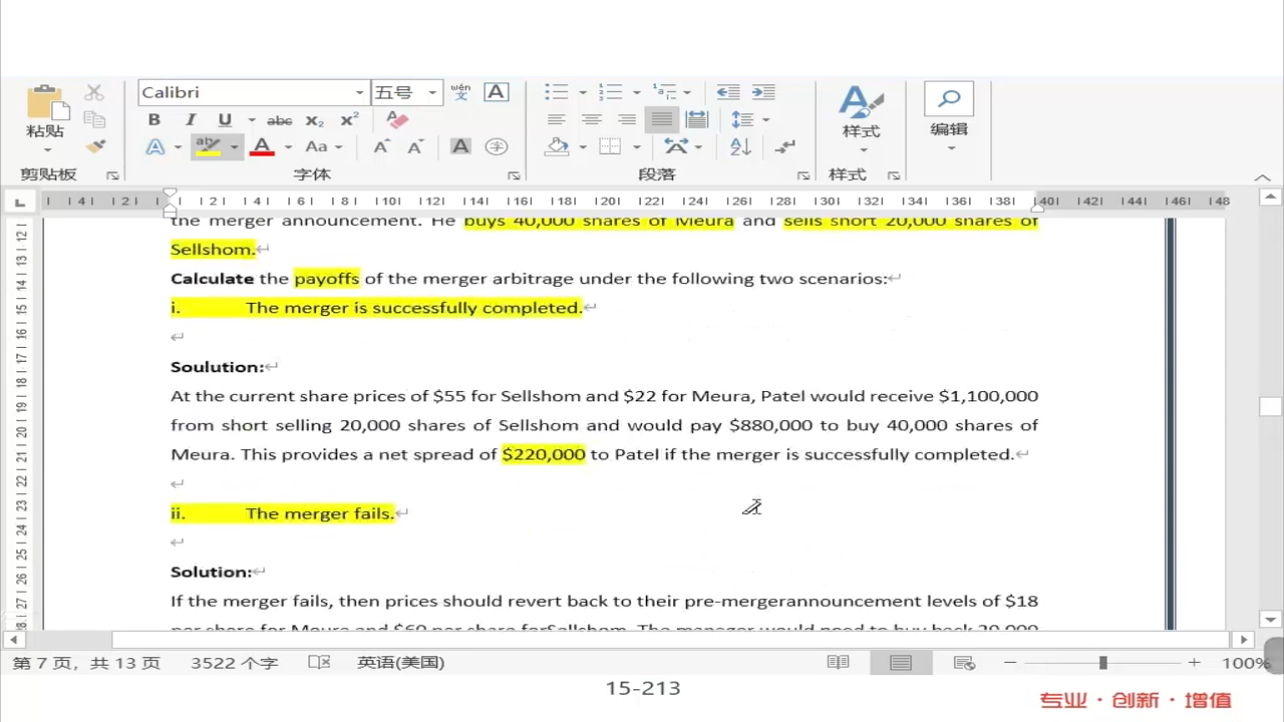Apply paragraph shading with paint bucket
The height and width of the screenshot is (722, 1284).
pos(557,147)
